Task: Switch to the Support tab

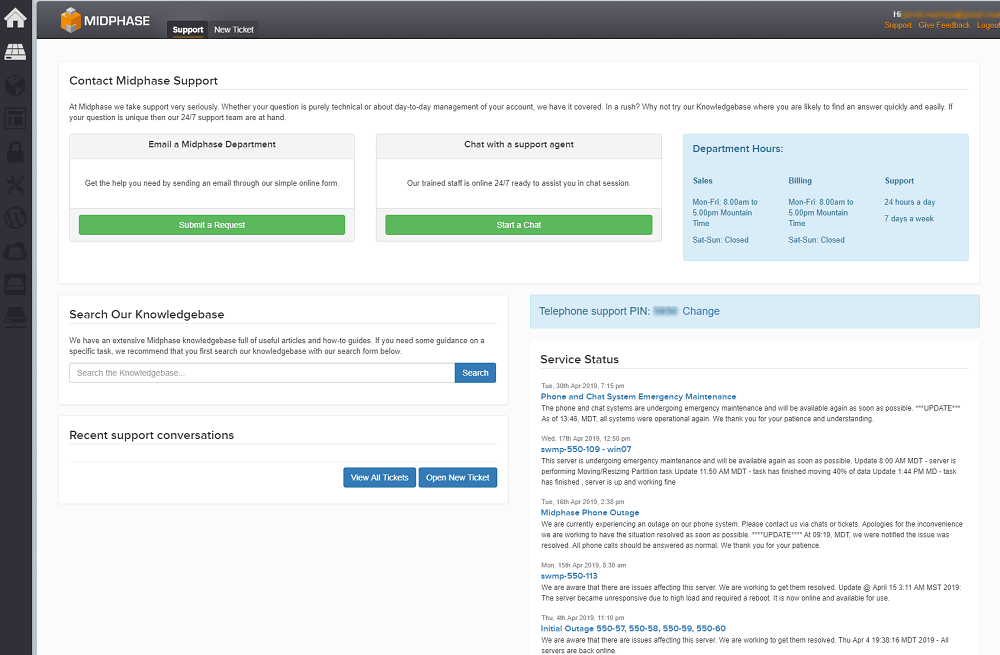Action: [x=188, y=29]
